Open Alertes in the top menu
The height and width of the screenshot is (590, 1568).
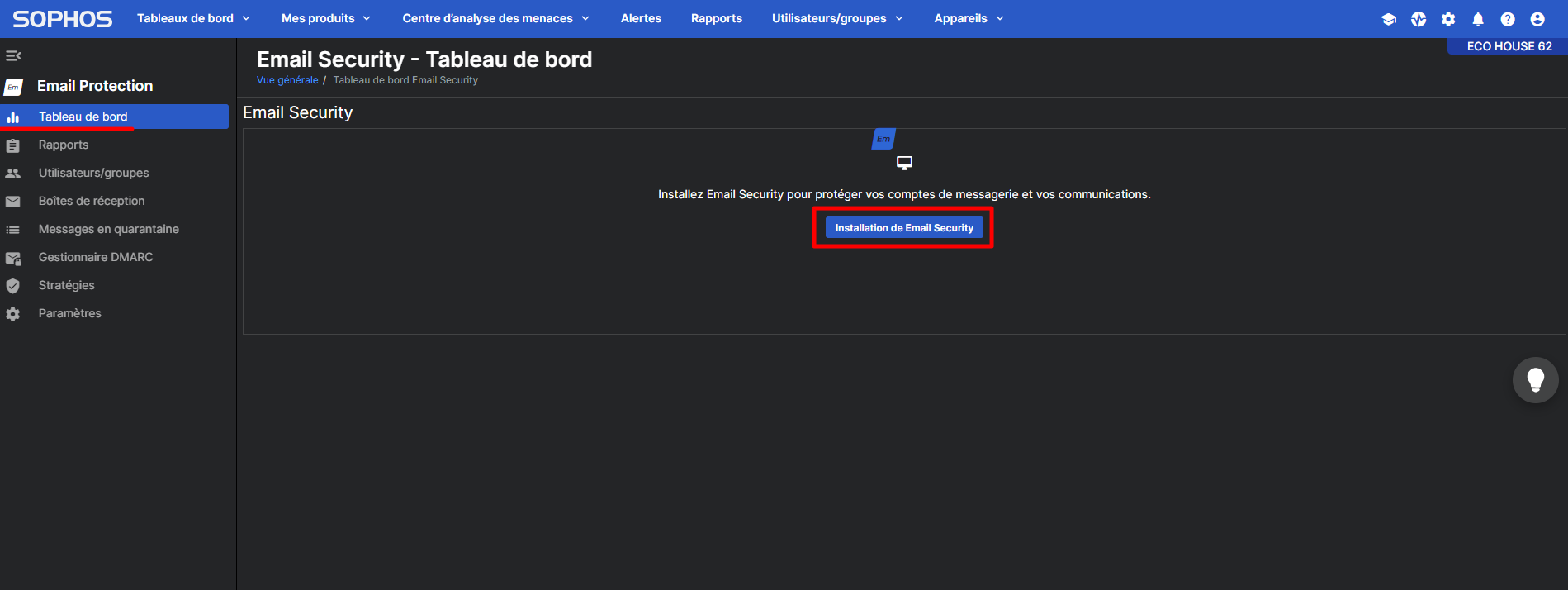tap(641, 18)
